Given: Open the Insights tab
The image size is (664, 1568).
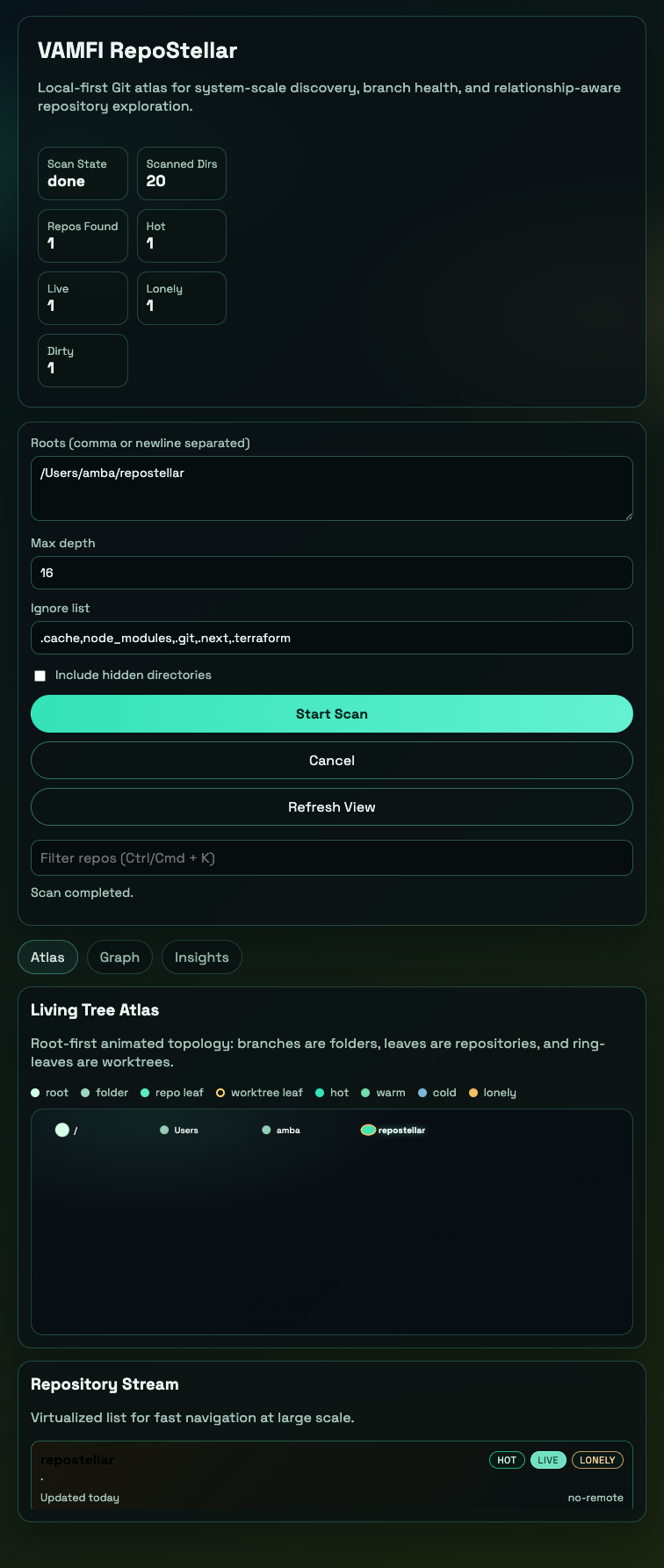Looking at the screenshot, I should (201, 957).
